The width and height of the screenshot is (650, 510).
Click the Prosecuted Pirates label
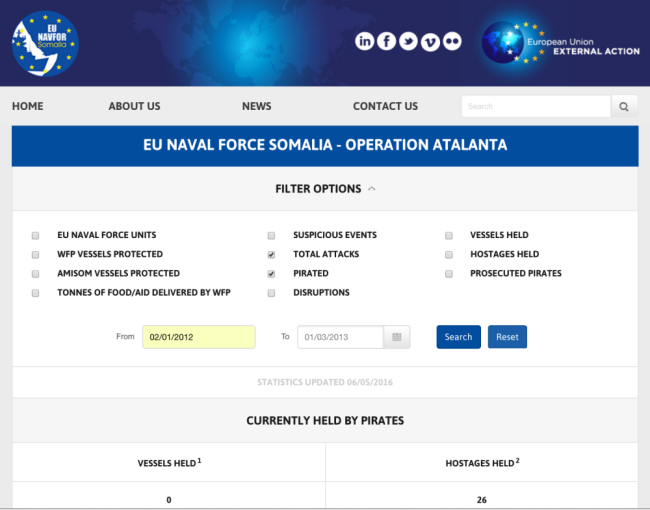pyautogui.click(x=516, y=273)
